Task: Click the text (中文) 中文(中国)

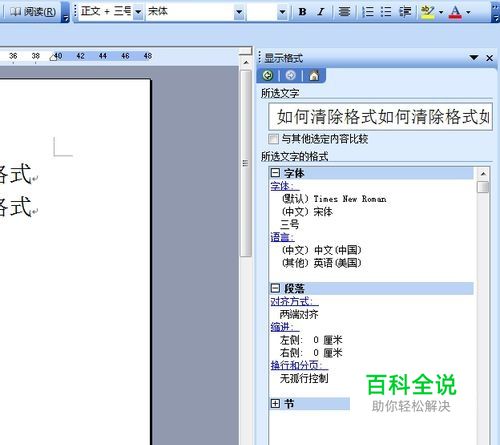Action: pyautogui.click(x=321, y=250)
